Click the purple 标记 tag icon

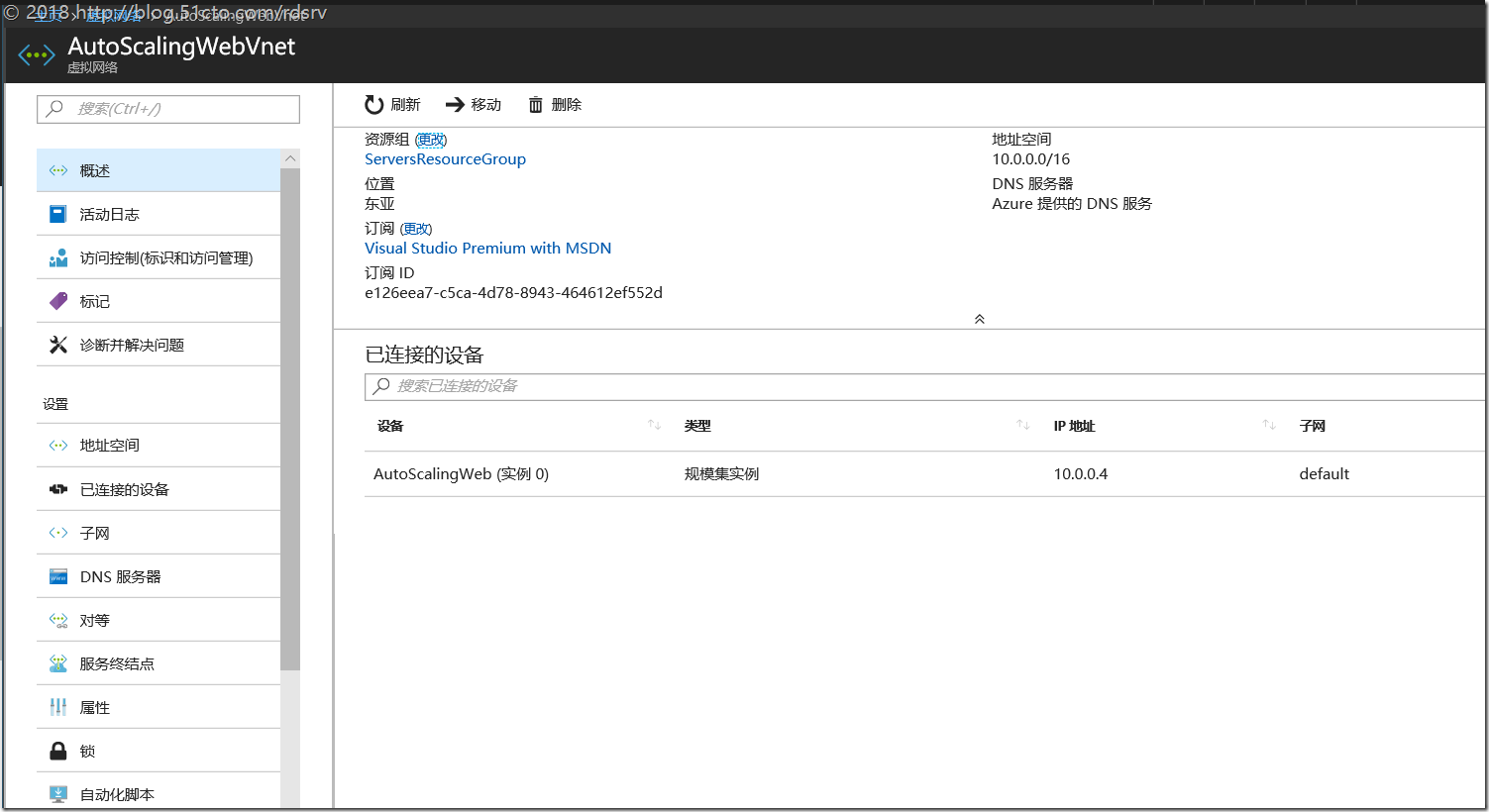pos(58,301)
